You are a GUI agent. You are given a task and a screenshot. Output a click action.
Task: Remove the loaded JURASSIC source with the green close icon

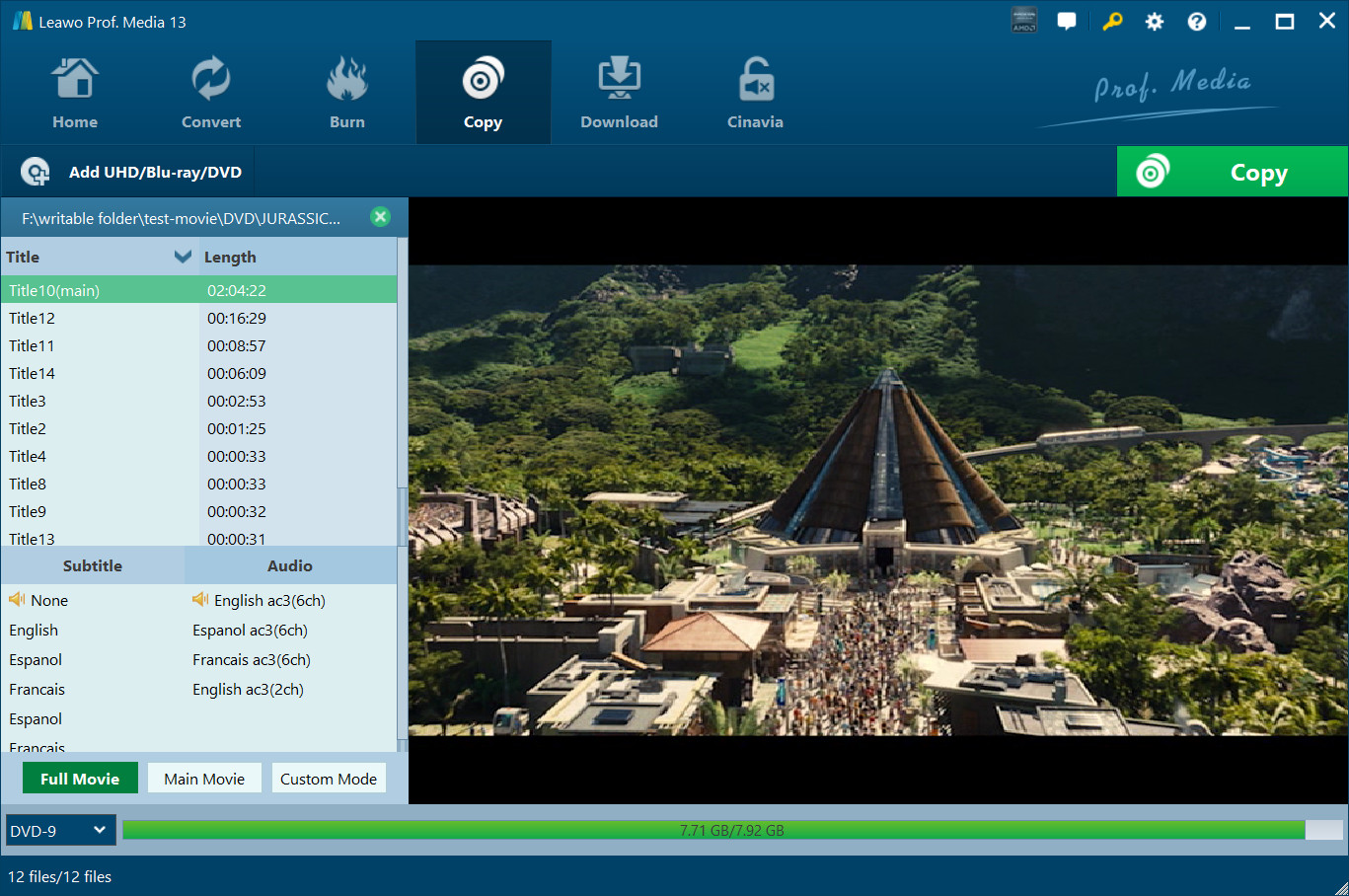click(x=380, y=217)
